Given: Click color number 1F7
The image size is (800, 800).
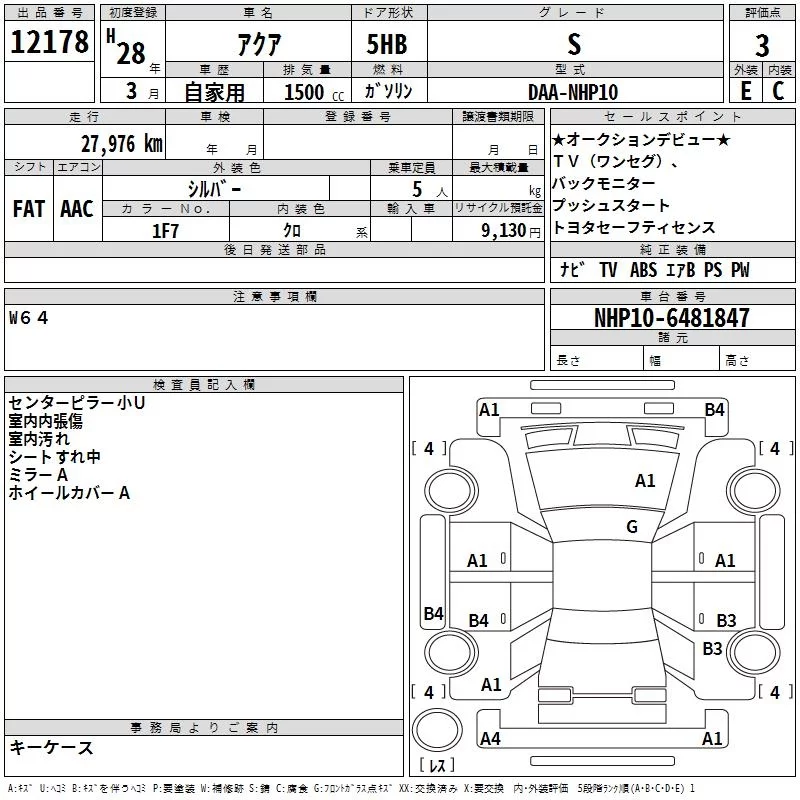Looking at the screenshot, I should coord(165,231).
